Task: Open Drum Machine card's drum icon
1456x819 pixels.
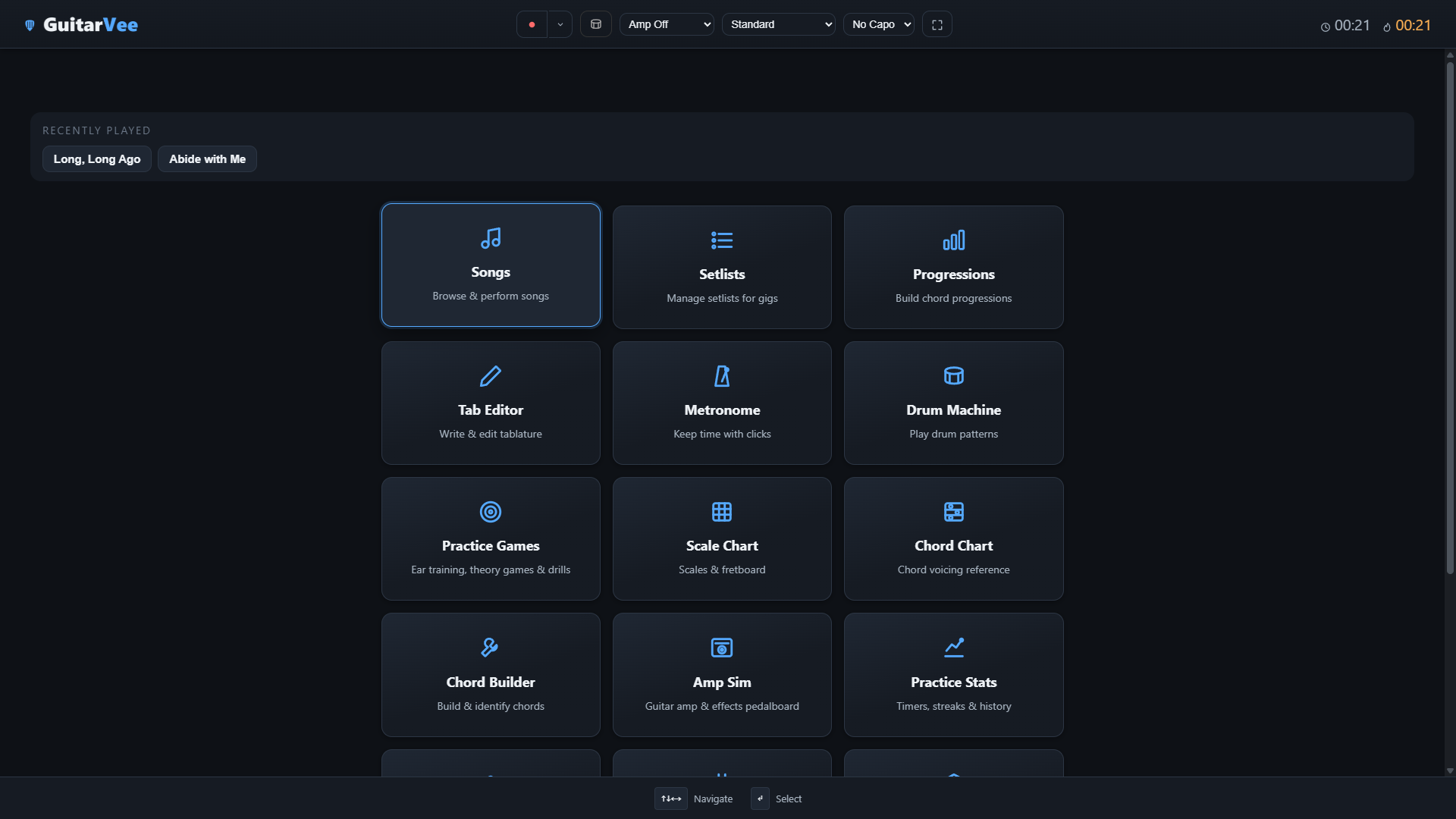Action: (954, 376)
